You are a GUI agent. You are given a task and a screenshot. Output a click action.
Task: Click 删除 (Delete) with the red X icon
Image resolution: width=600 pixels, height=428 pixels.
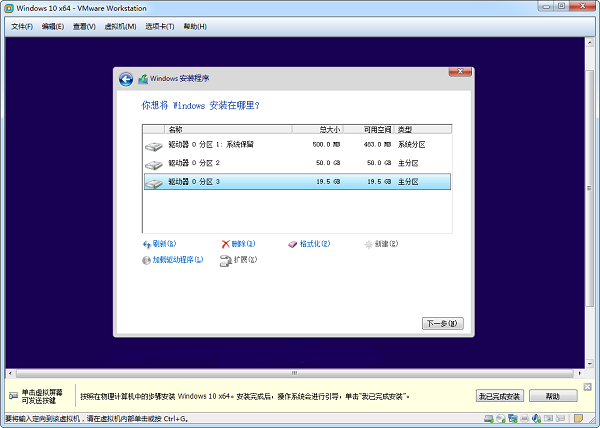pyautogui.click(x=238, y=244)
